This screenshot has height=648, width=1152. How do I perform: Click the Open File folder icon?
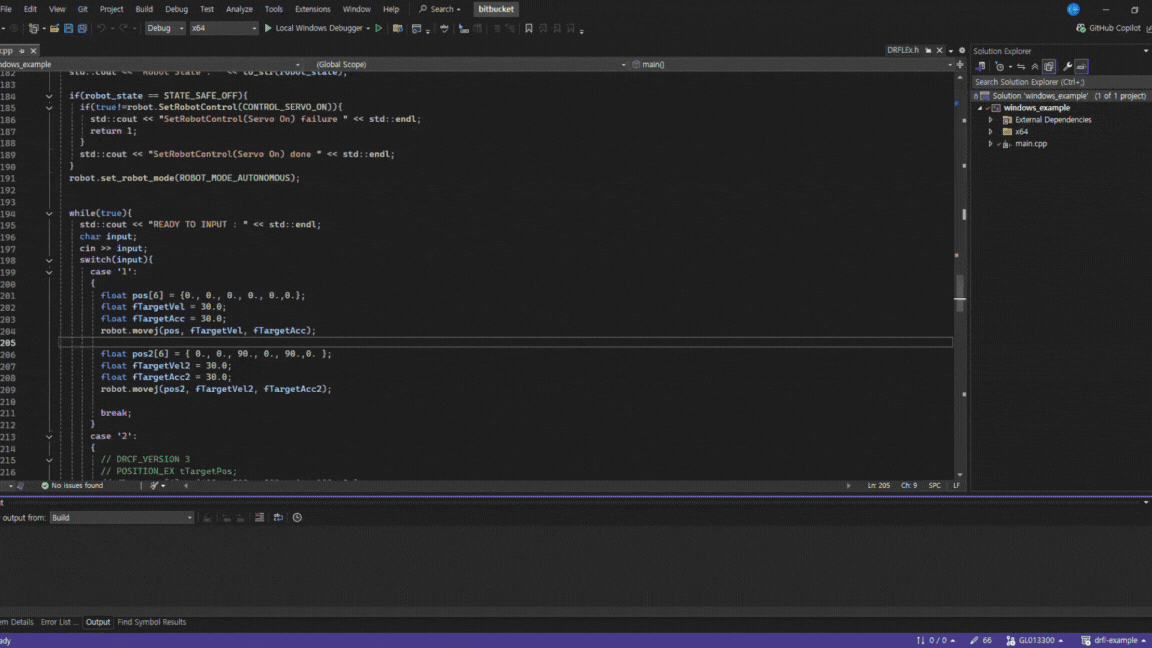[54, 28]
